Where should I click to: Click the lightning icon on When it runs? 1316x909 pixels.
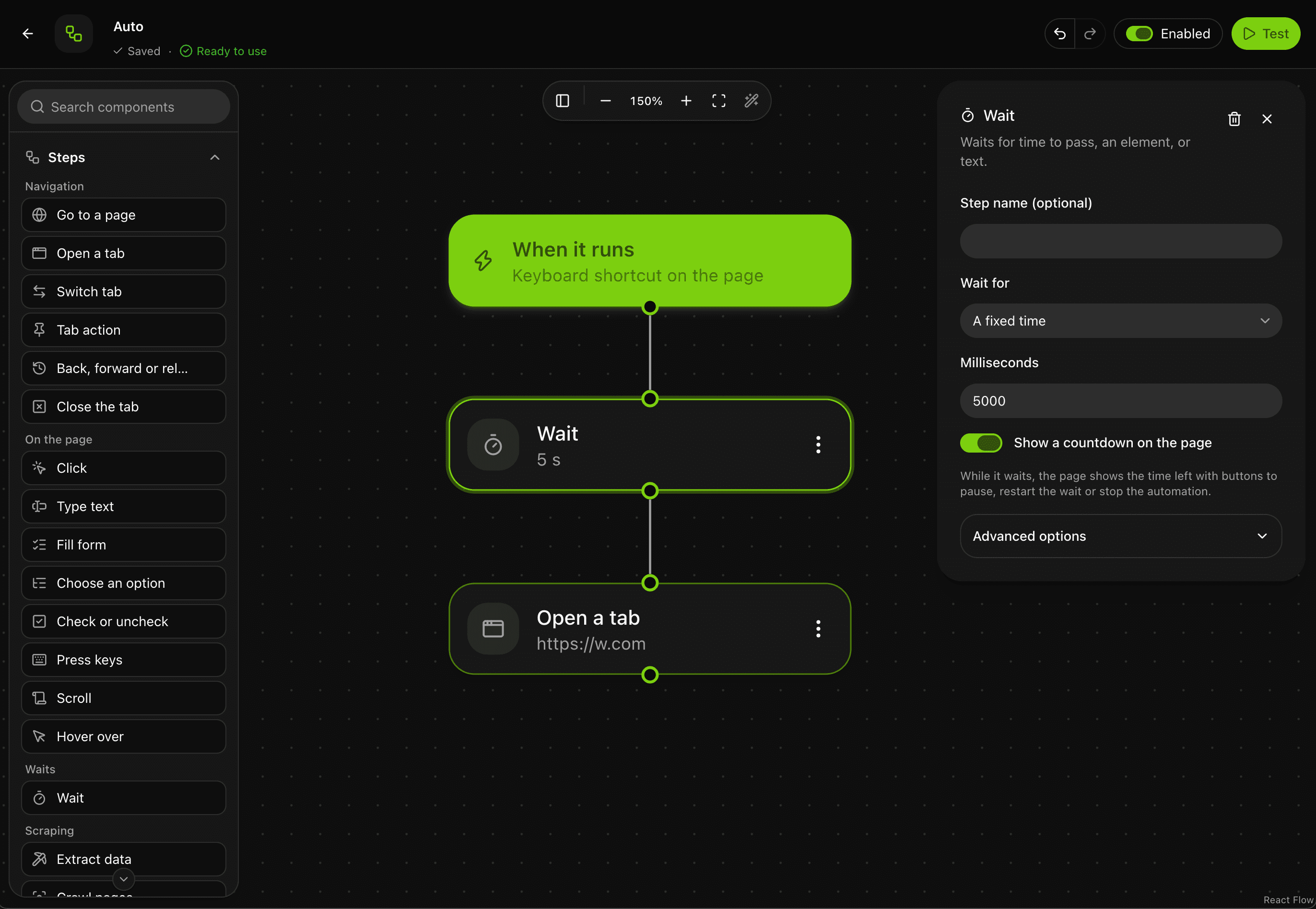click(483, 261)
